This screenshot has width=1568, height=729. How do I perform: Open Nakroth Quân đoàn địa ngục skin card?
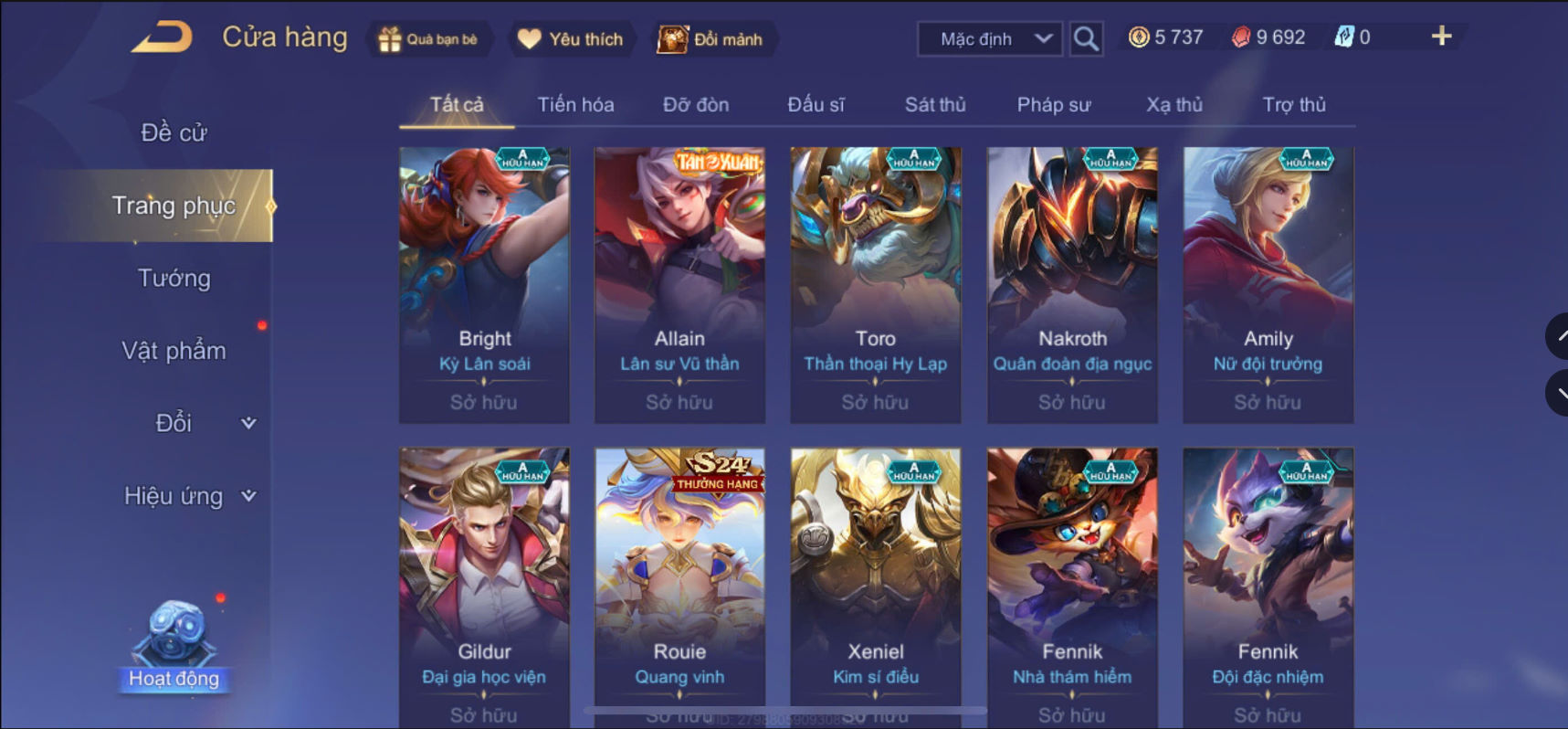[1072, 284]
